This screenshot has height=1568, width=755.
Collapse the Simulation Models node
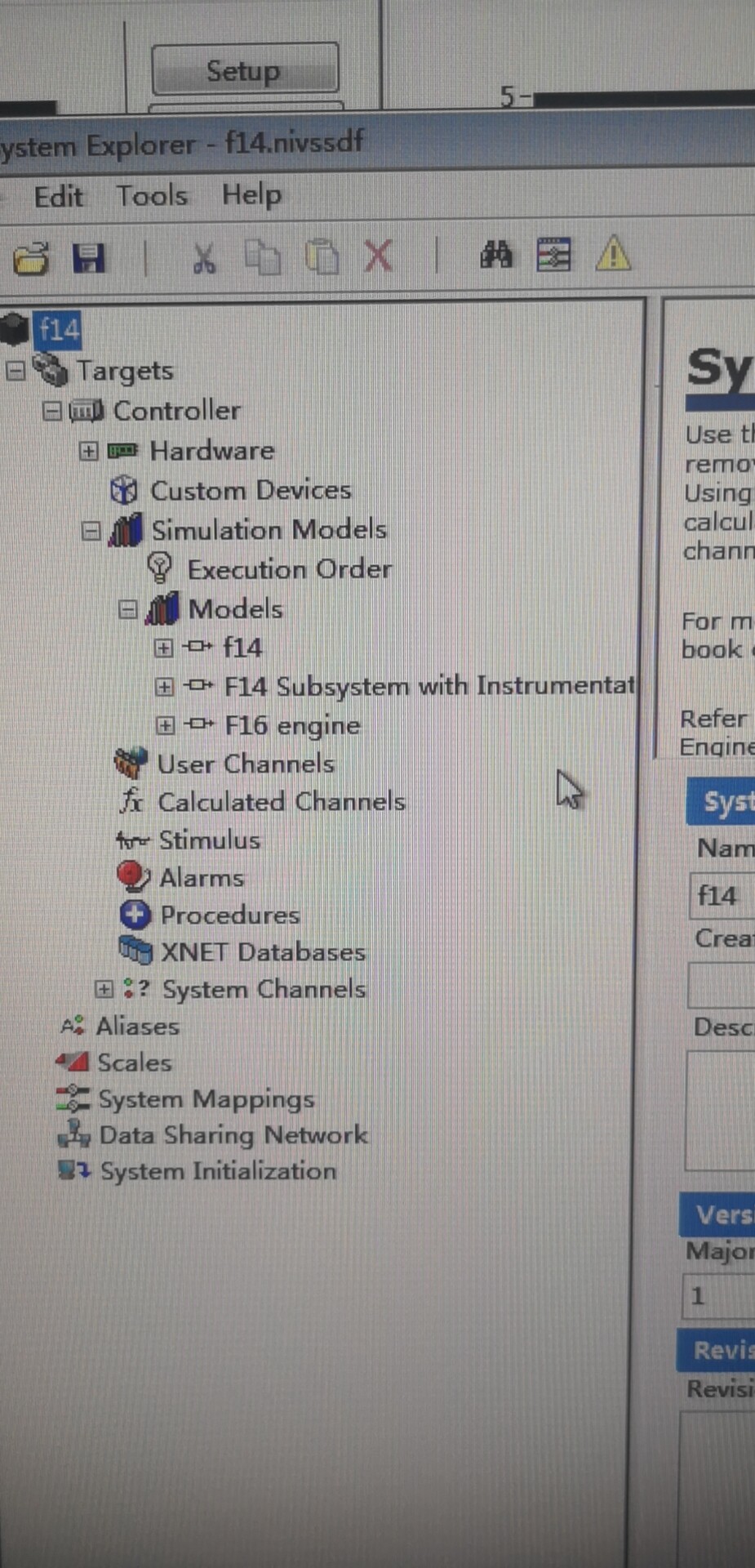[x=91, y=531]
